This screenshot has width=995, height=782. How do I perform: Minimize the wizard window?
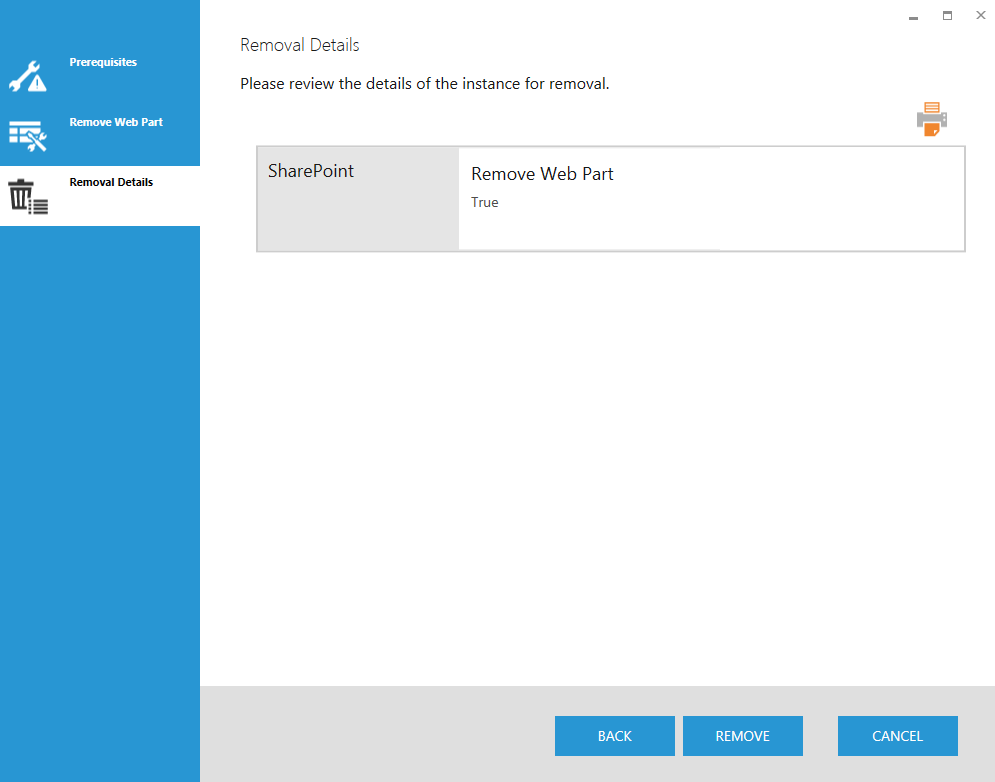click(x=913, y=16)
